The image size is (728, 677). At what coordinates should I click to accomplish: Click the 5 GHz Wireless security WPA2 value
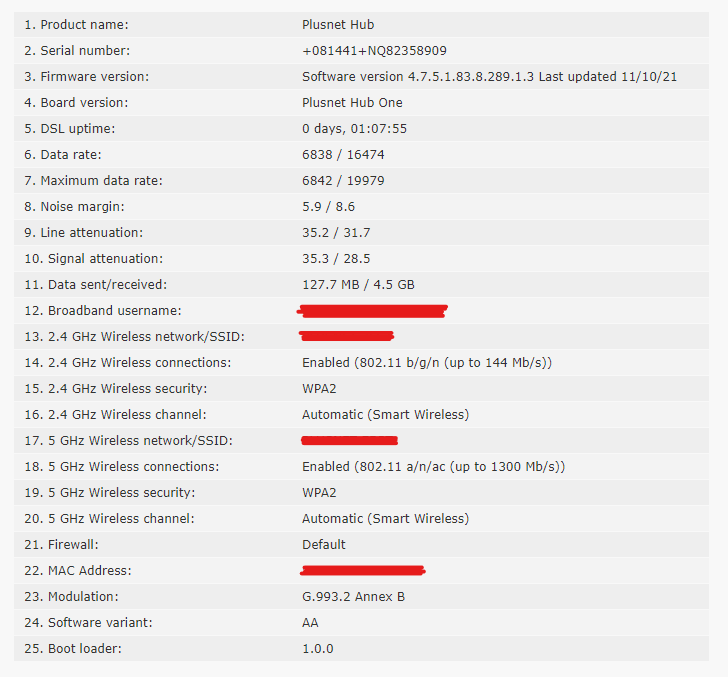tap(319, 492)
